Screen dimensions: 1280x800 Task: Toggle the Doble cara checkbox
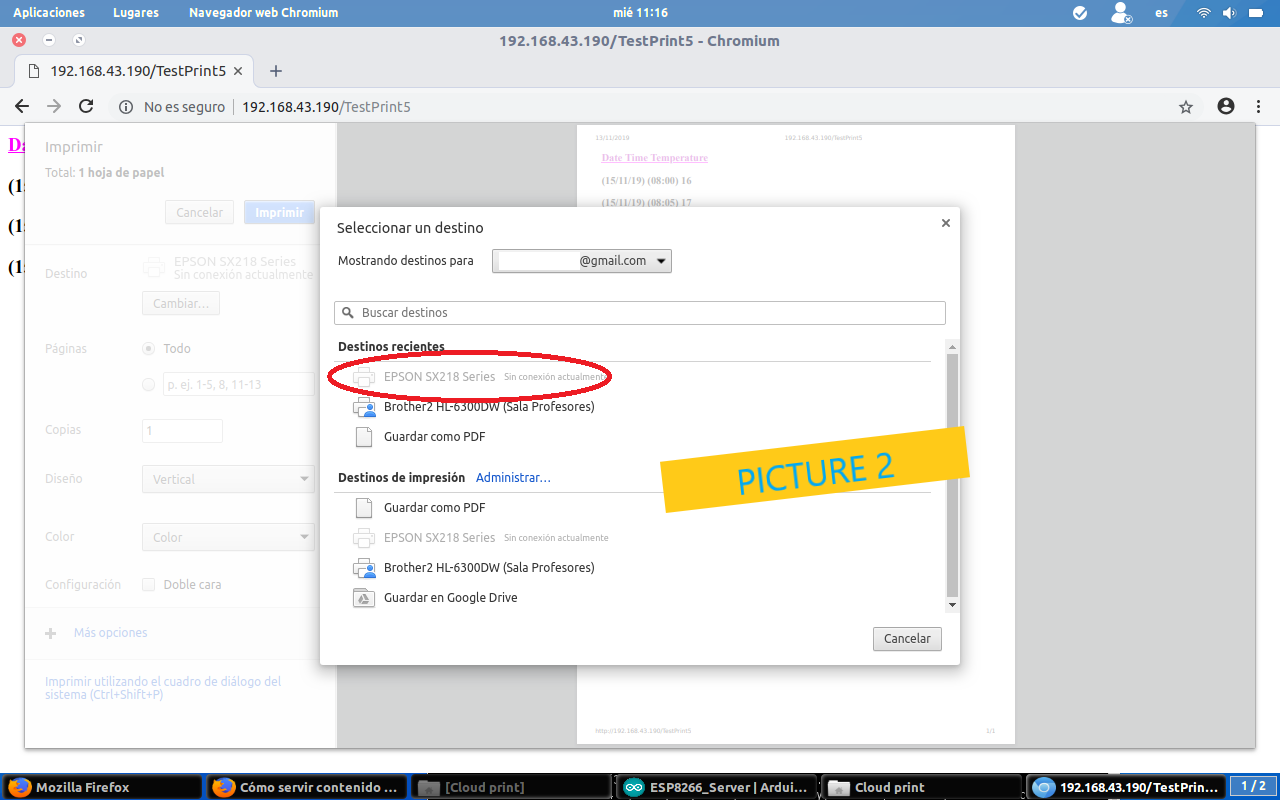click(148, 585)
